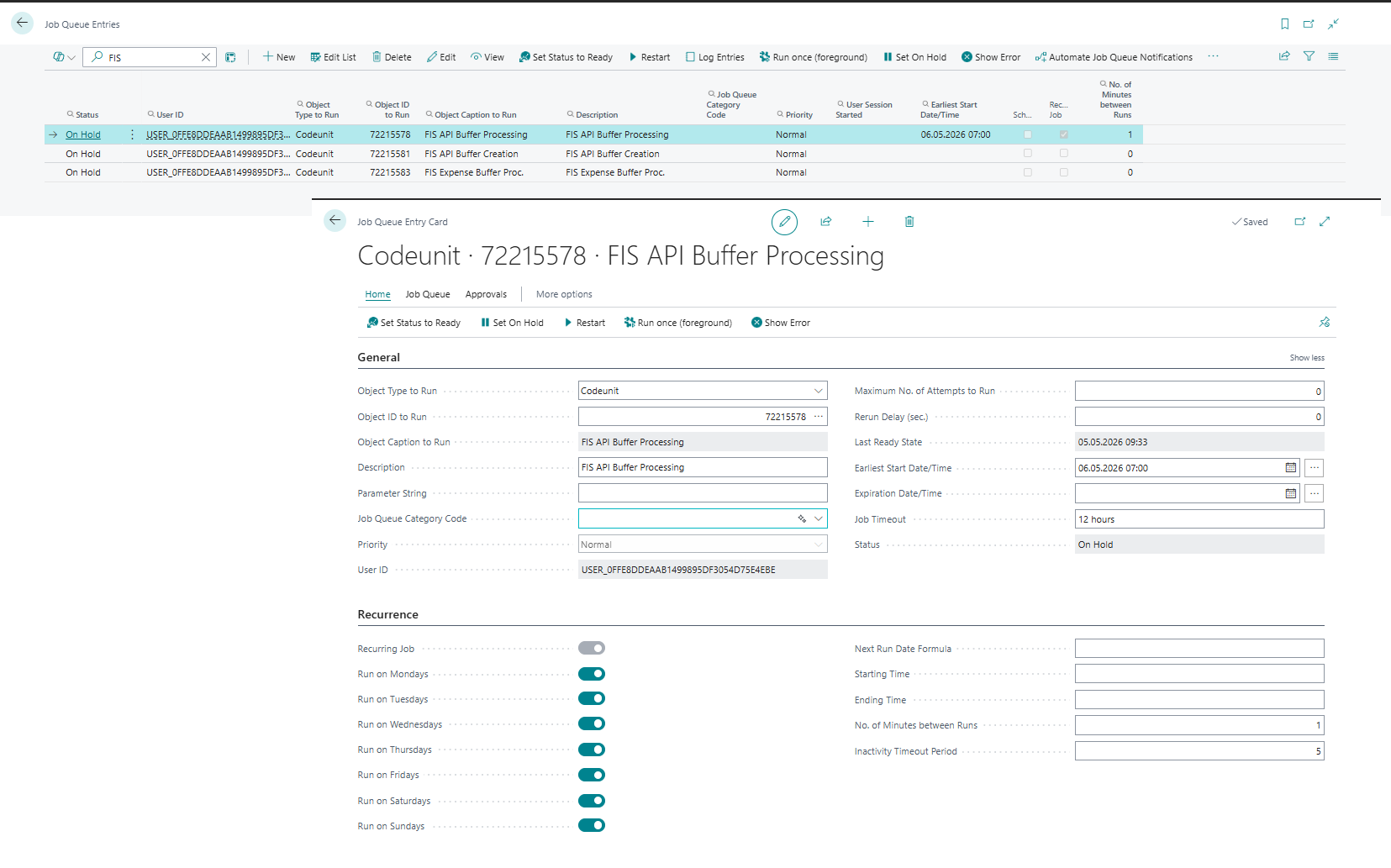This screenshot has width=1391, height=868.
Task: Open calendar for Expiration Date/Time
Action: tap(1291, 494)
